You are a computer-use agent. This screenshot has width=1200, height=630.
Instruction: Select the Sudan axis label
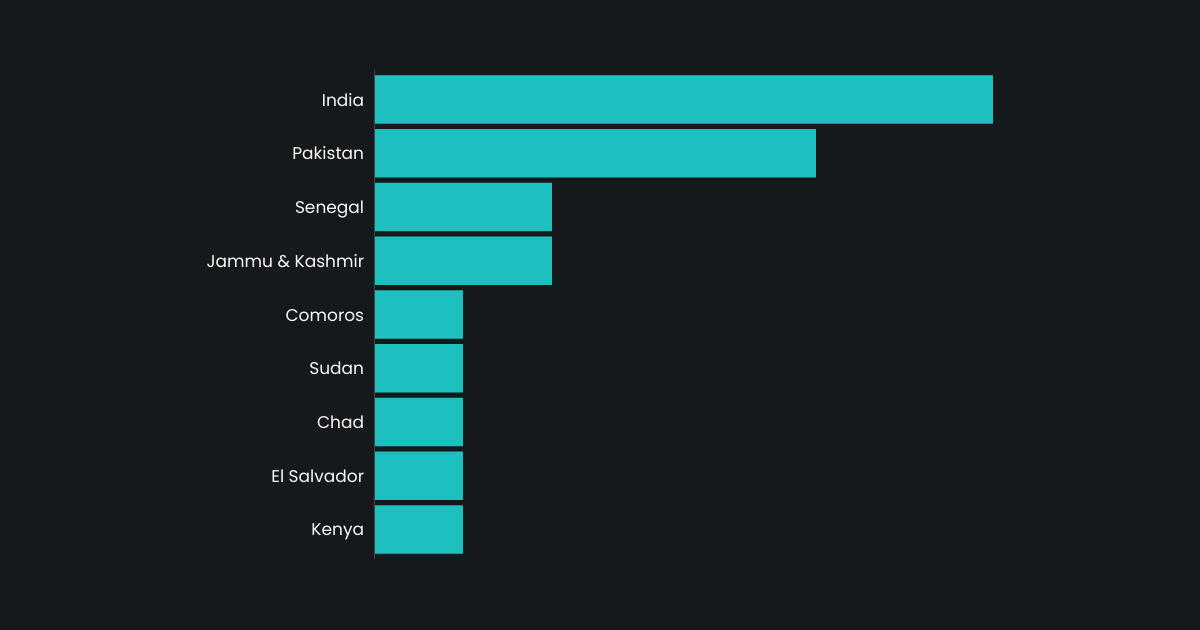click(x=336, y=369)
